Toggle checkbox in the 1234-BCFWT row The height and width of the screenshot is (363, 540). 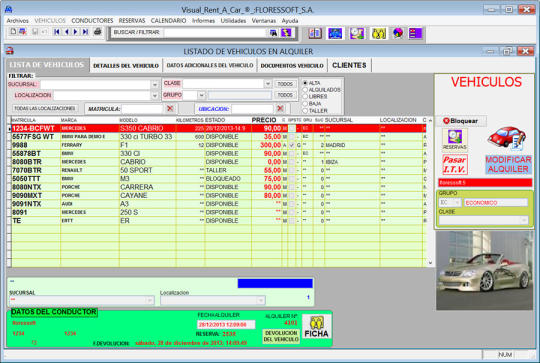point(292,128)
